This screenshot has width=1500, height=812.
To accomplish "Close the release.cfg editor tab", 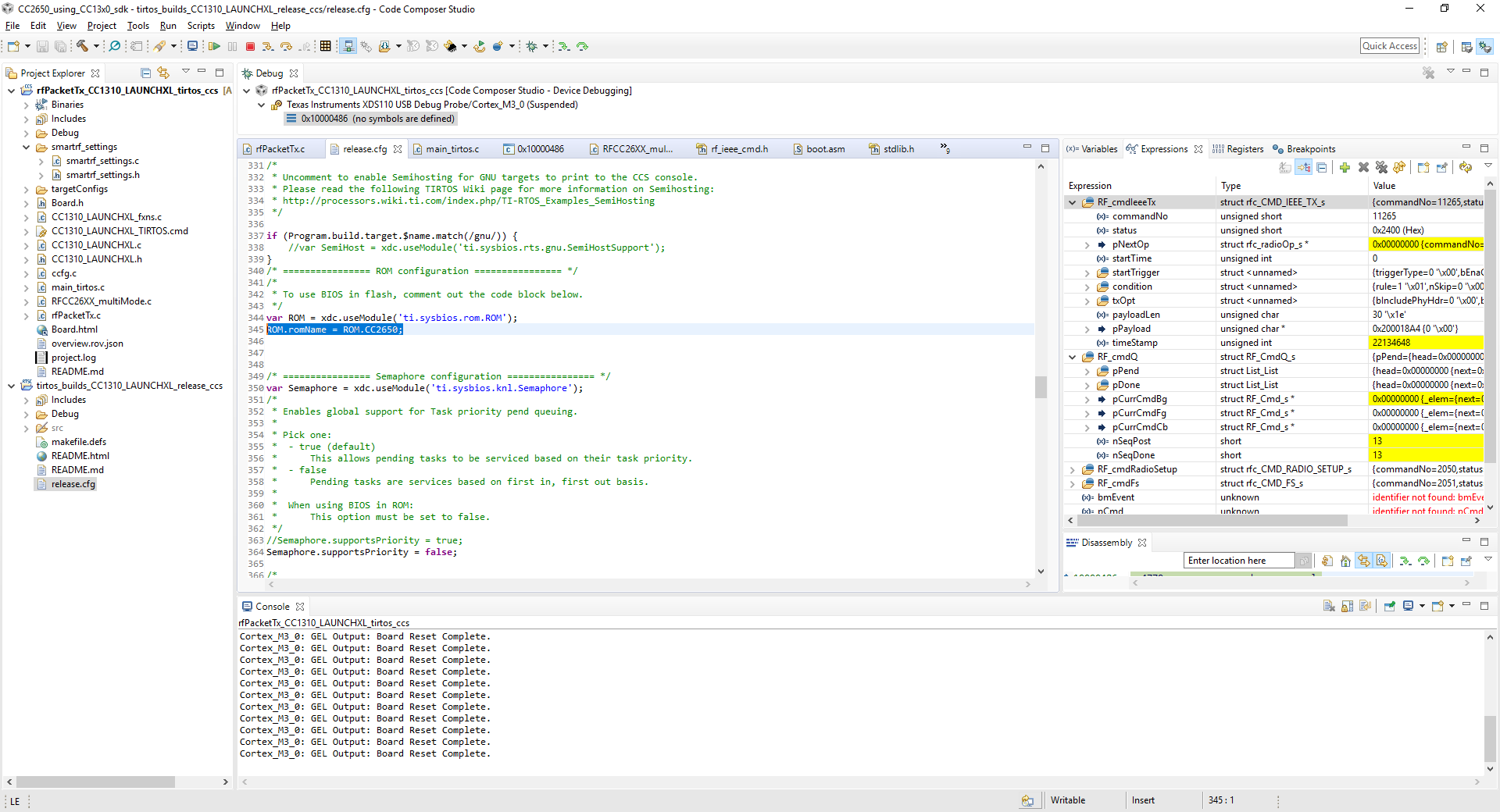I will click(398, 149).
